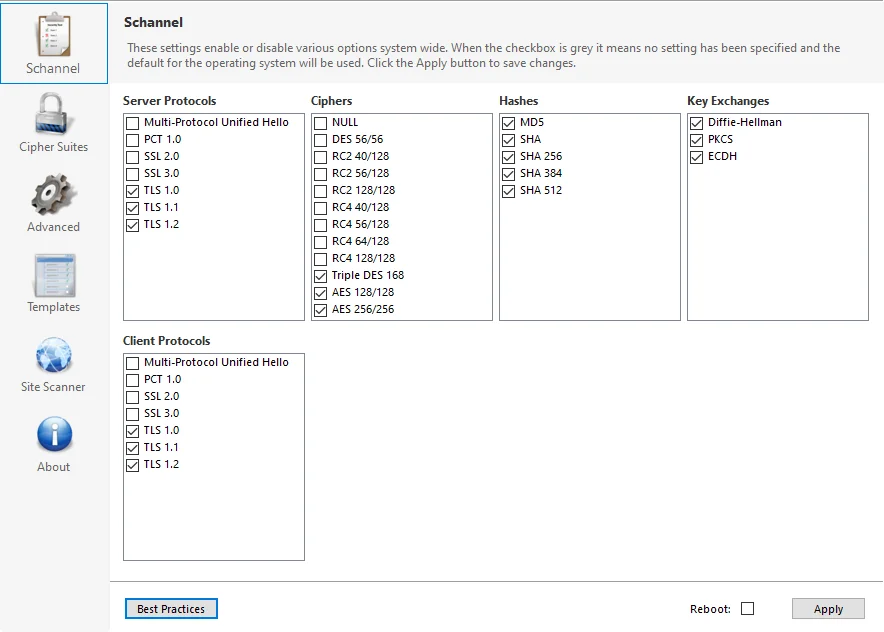This screenshot has width=884, height=632.
Task: Check the RC2 56/128 cipher
Action: pyautogui.click(x=320, y=174)
